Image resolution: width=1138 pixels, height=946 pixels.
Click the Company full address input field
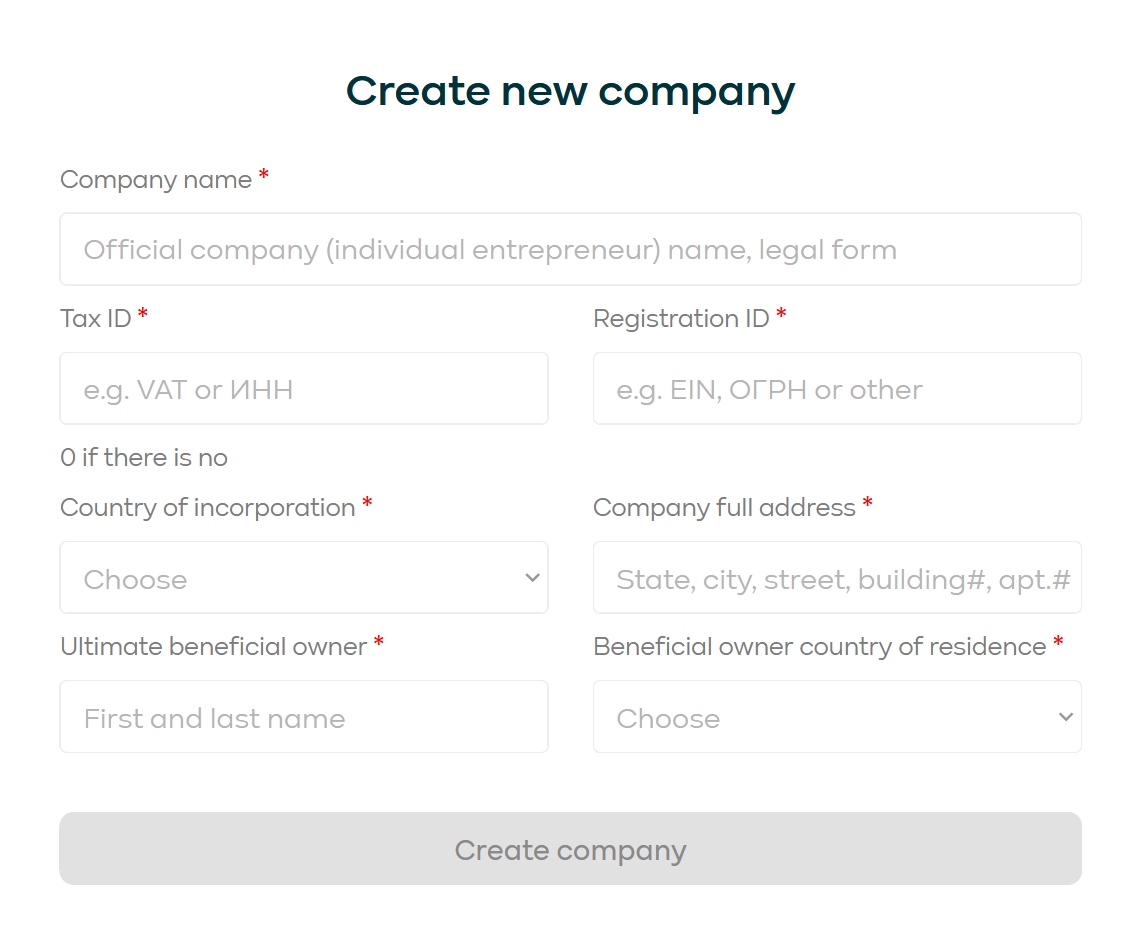coord(837,577)
